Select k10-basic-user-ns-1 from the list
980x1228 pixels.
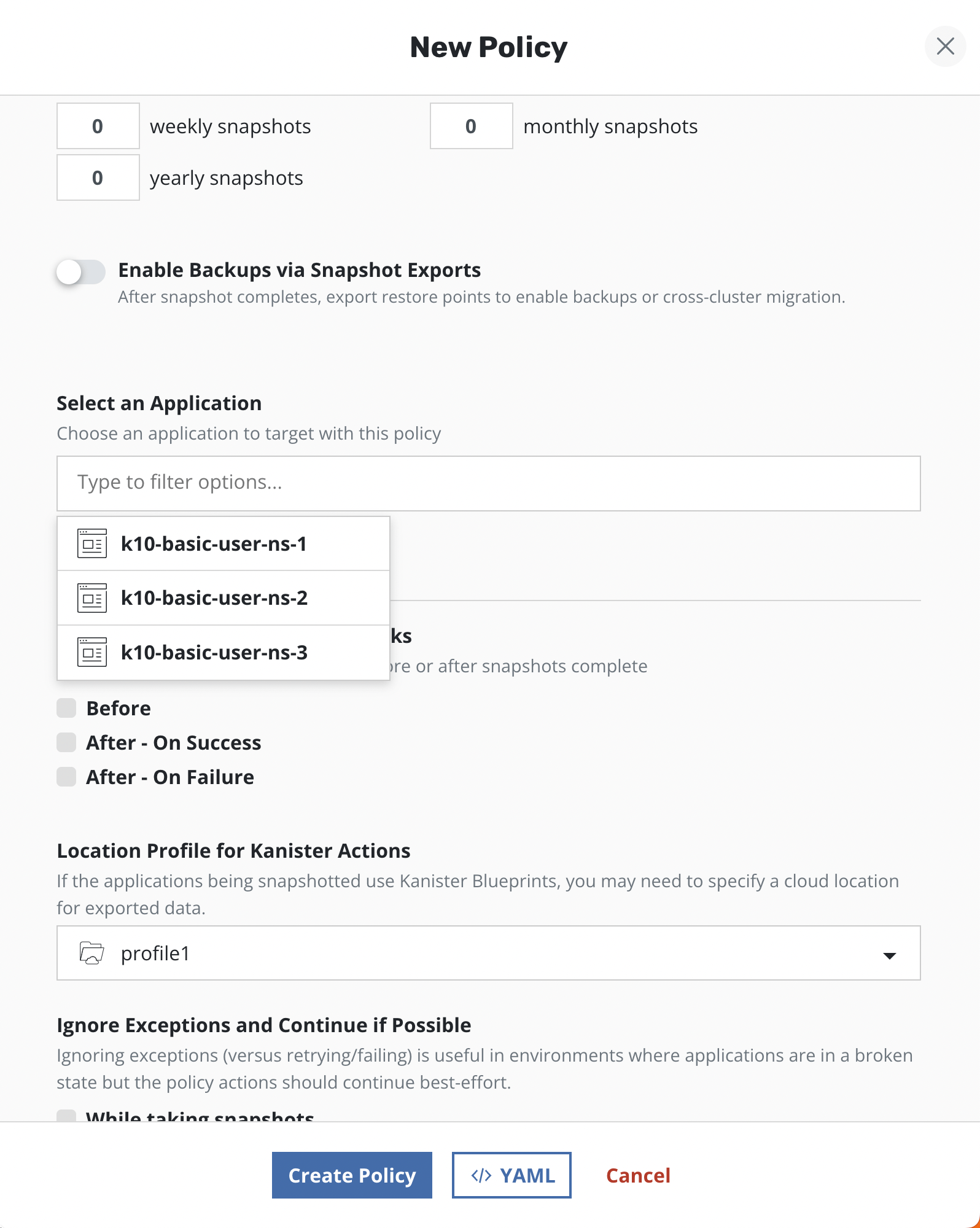click(x=214, y=544)
